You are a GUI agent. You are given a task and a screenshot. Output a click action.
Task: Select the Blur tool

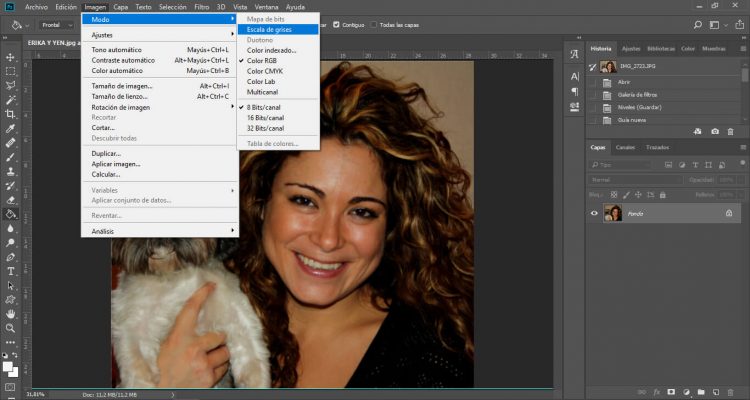pos(10,228)
